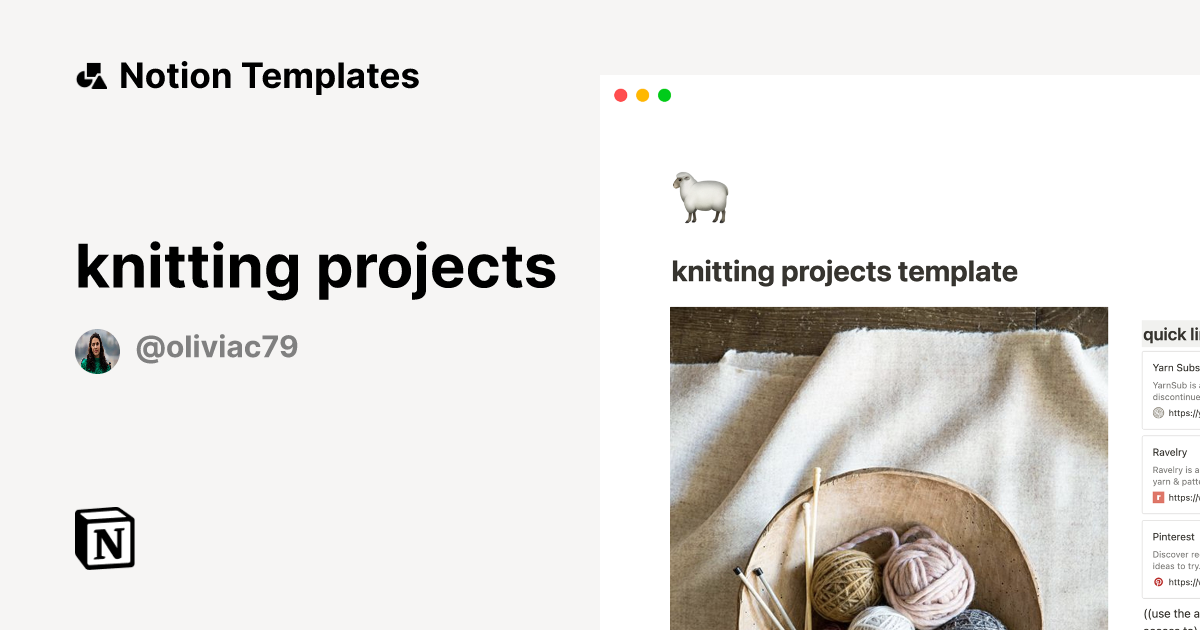Click the black Notion N logo icon
1200x630 pixels.
pos(104,539)
